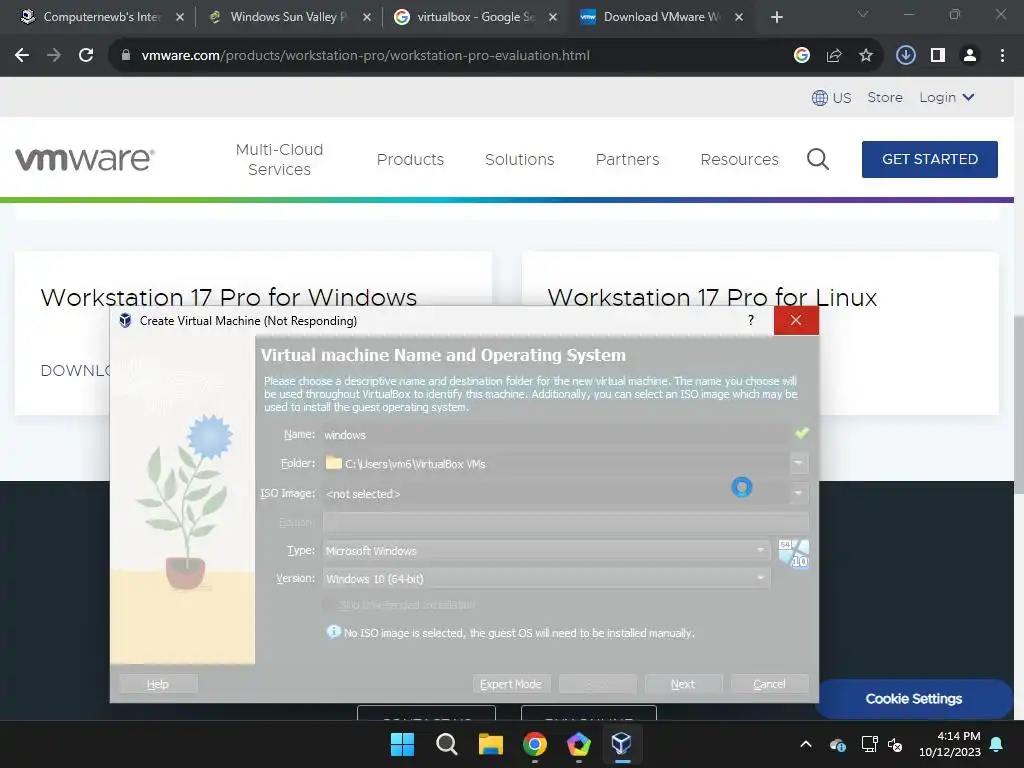The image size is (1024, 768).
Task: Click the VirtualBox taskbar icon
Action: (622, 744)
